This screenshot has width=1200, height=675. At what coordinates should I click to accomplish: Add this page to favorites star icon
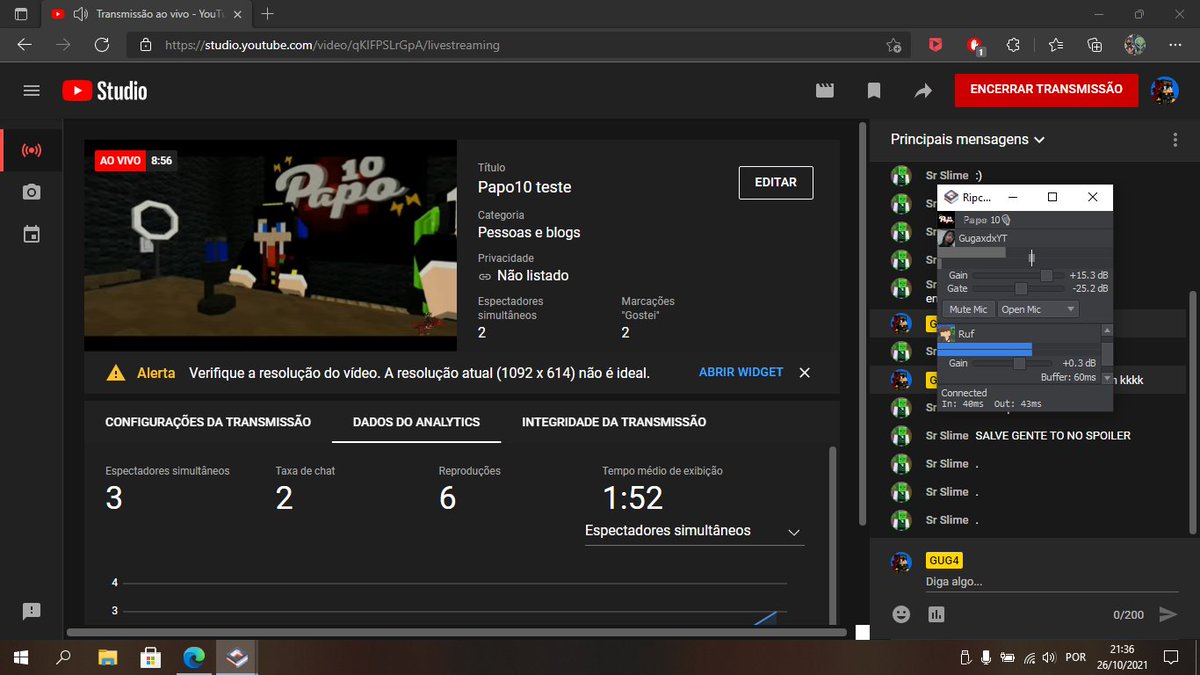coord(894,45)
